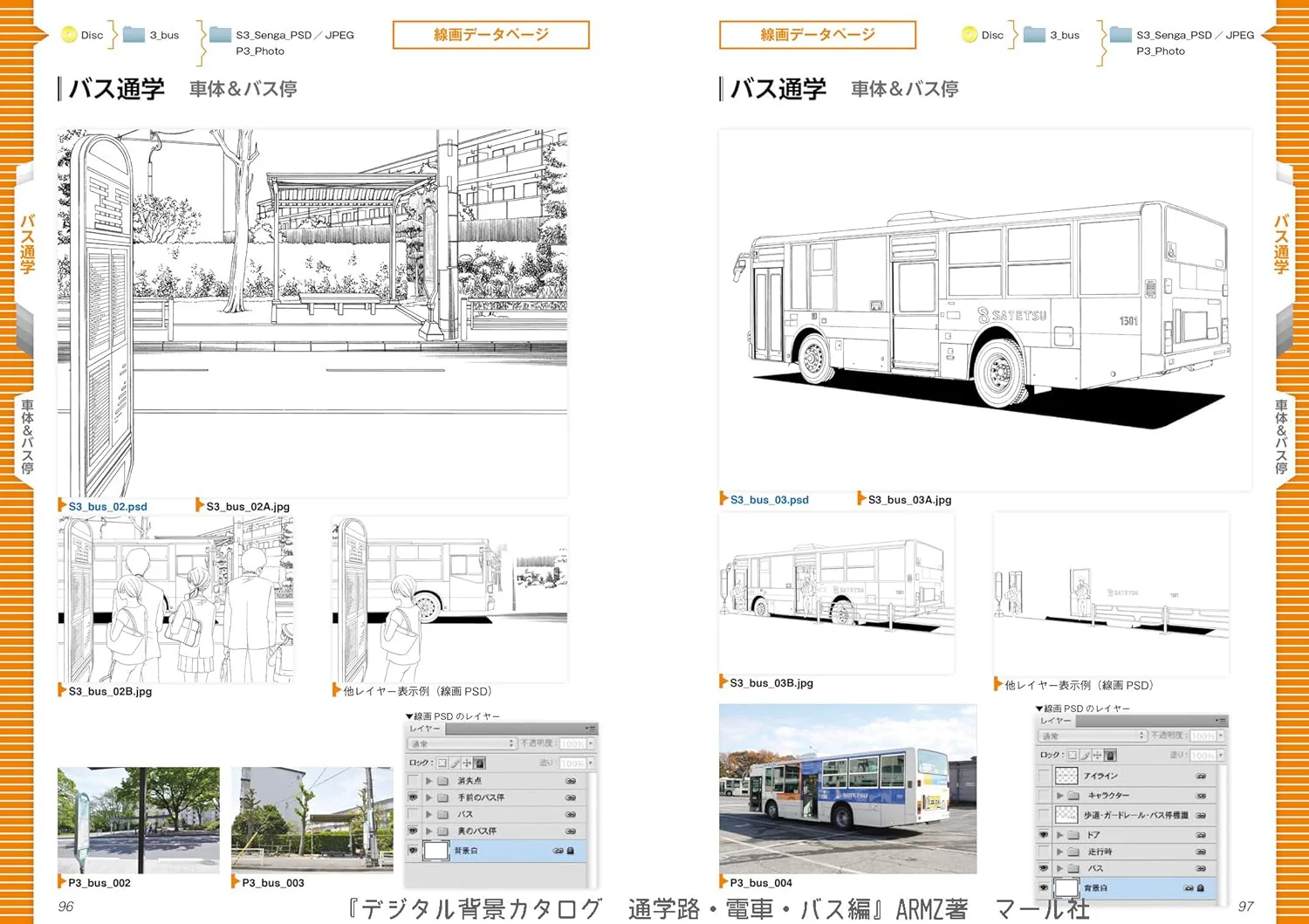Expand the ドア layer group triangle
Image resolution: width=1309 pixels, height=924 pixels.
coord(1059,835)
